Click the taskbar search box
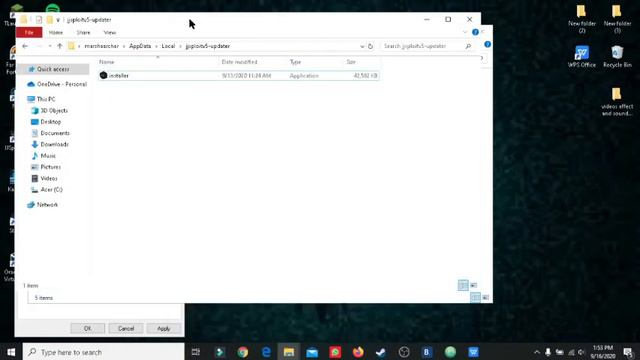This screenshot has width=640, height=360. coord(103,352)
